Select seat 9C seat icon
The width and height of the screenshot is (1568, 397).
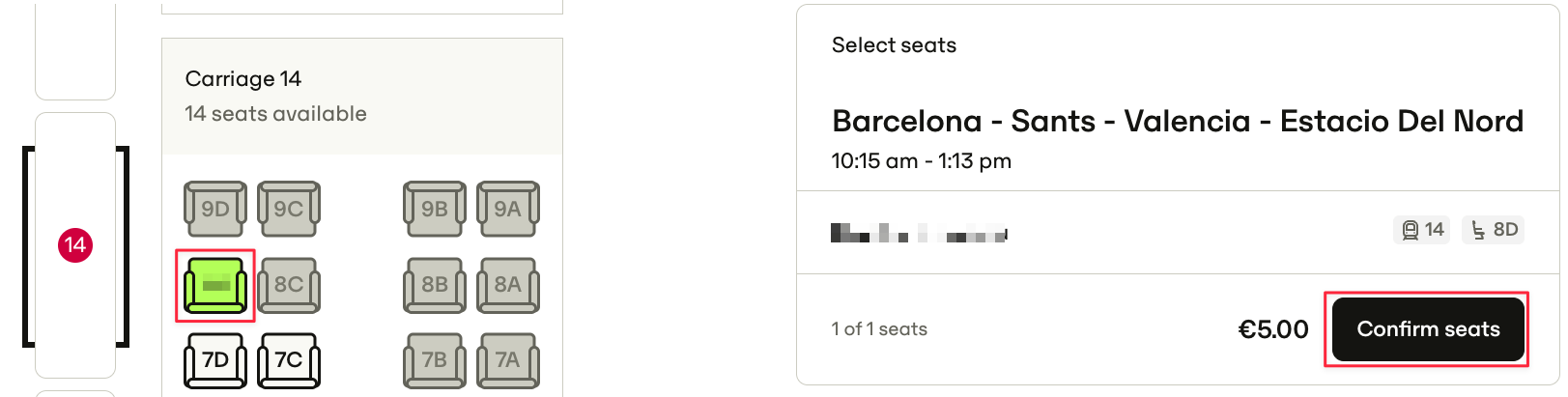point(289,209)
